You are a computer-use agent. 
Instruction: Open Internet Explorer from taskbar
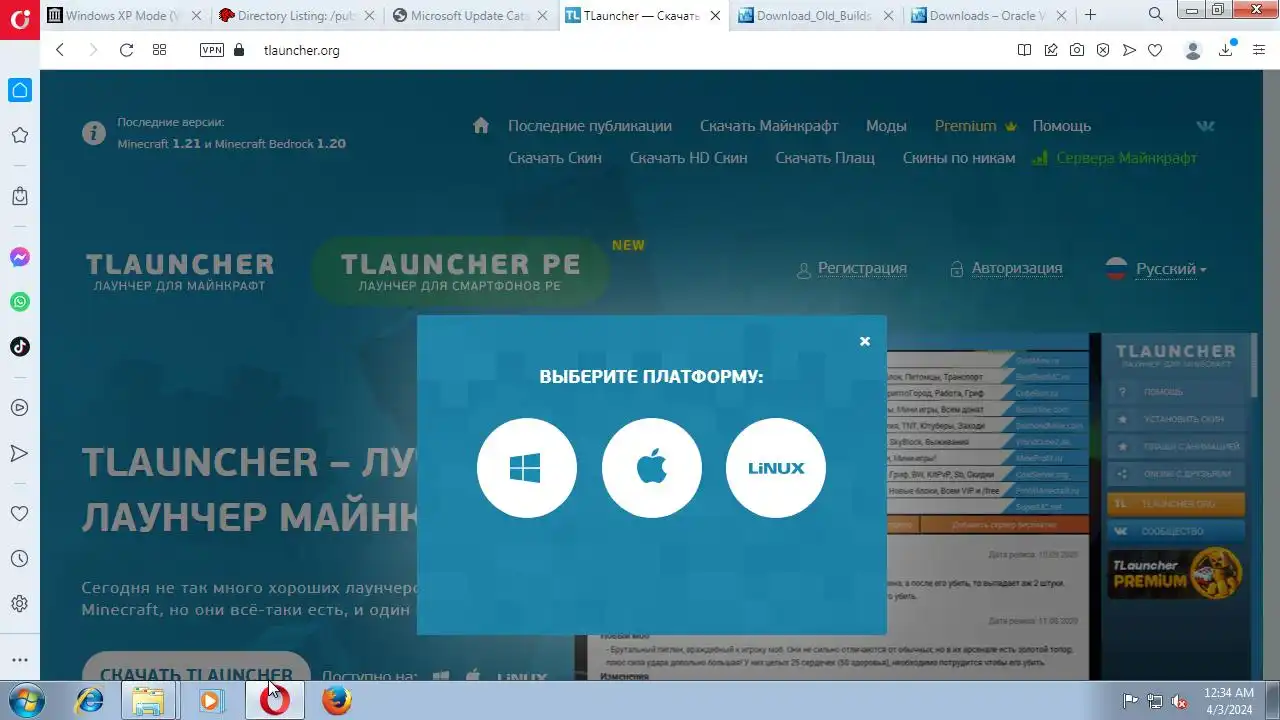coord(89,701)
